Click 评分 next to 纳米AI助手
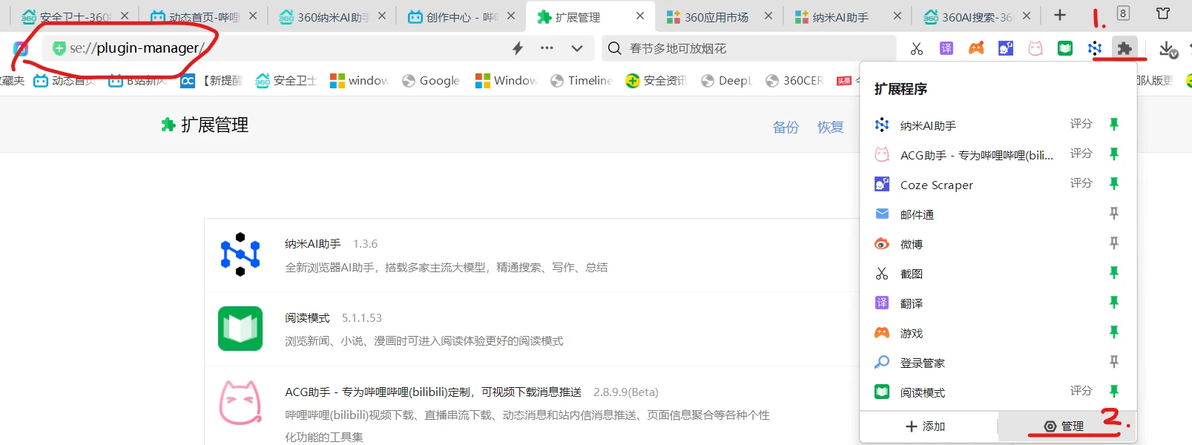 pos(1081,124)
